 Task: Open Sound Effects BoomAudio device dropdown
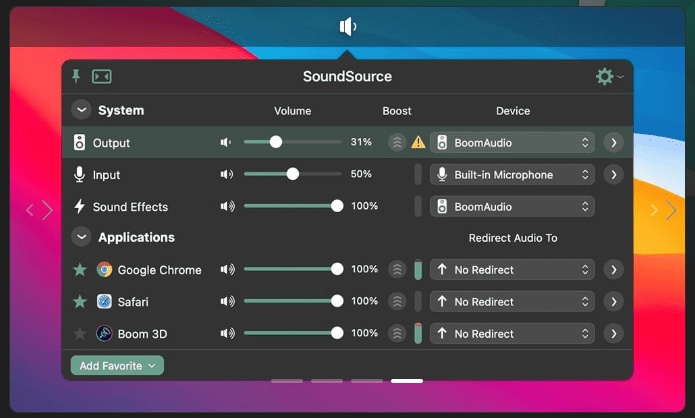(512, 207)
